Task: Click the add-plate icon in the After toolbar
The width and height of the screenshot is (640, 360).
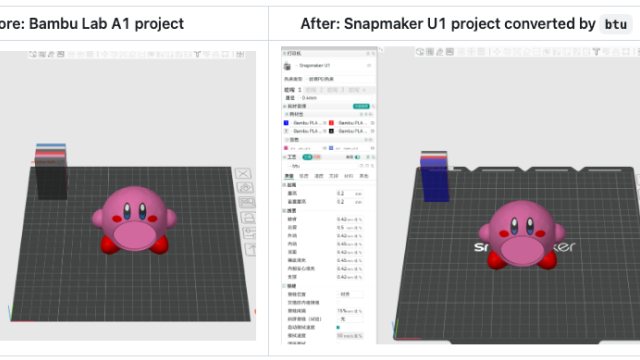Action: point(430,52)
